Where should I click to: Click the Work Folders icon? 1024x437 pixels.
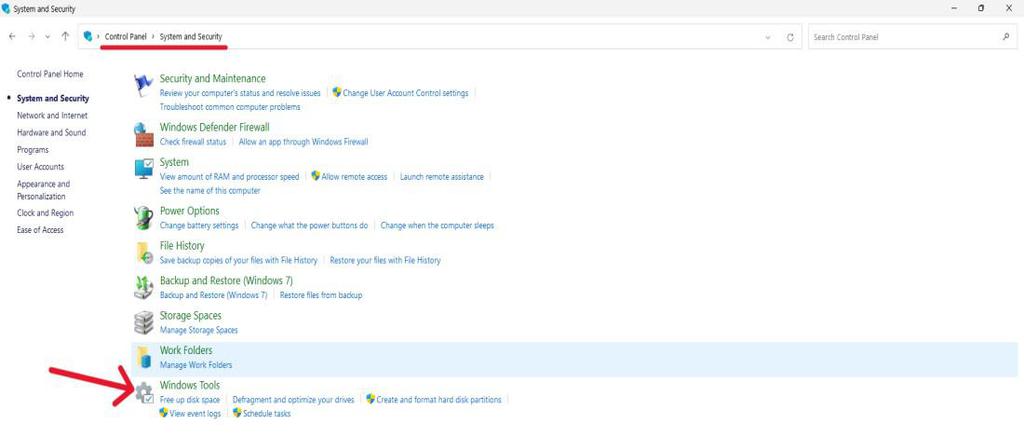[x=143, y=357]
